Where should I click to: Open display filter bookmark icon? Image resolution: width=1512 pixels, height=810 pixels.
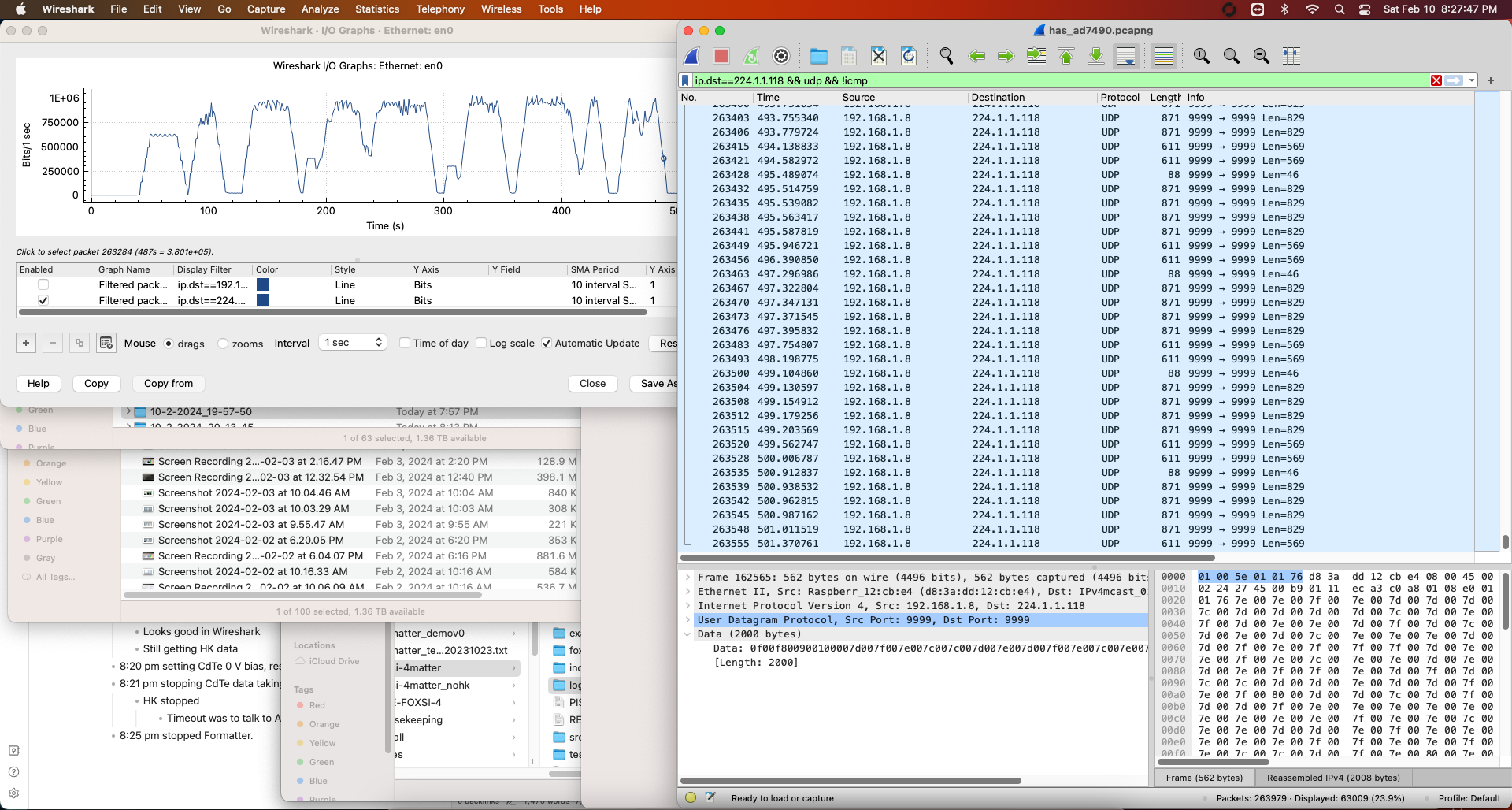click(x=685, y=80)
